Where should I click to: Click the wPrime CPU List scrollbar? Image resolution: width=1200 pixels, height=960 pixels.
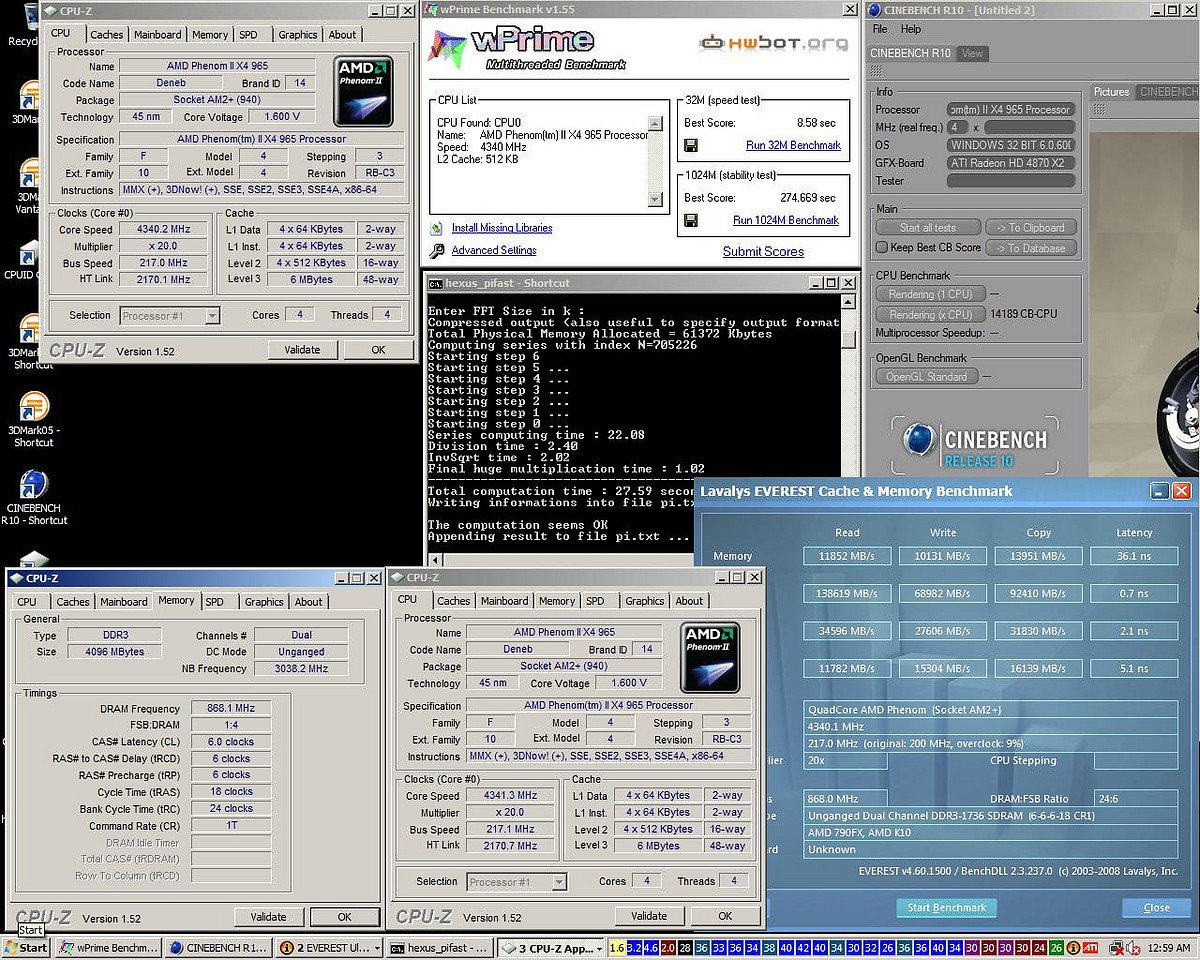655,161
